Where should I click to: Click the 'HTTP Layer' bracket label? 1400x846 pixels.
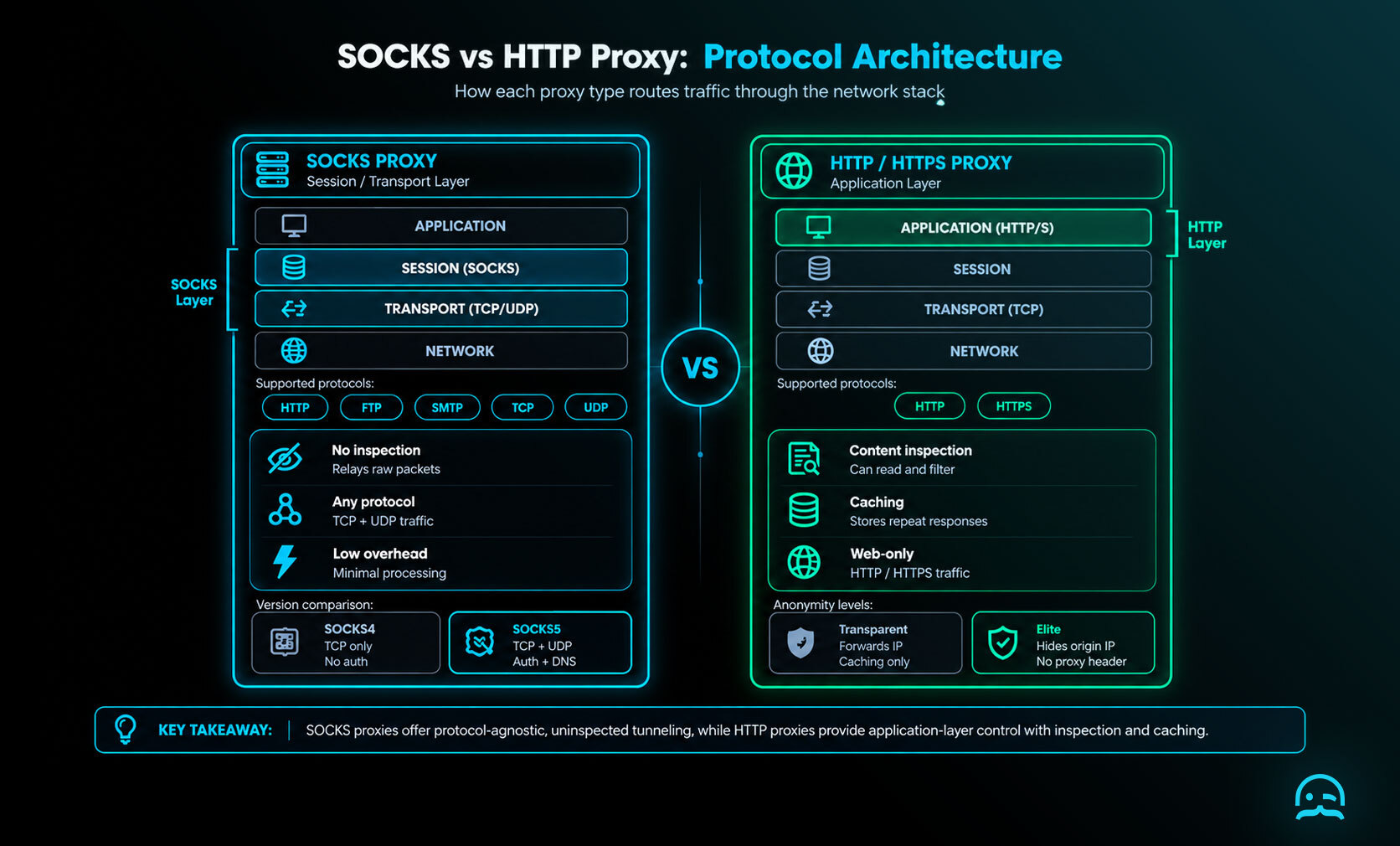1207,235
